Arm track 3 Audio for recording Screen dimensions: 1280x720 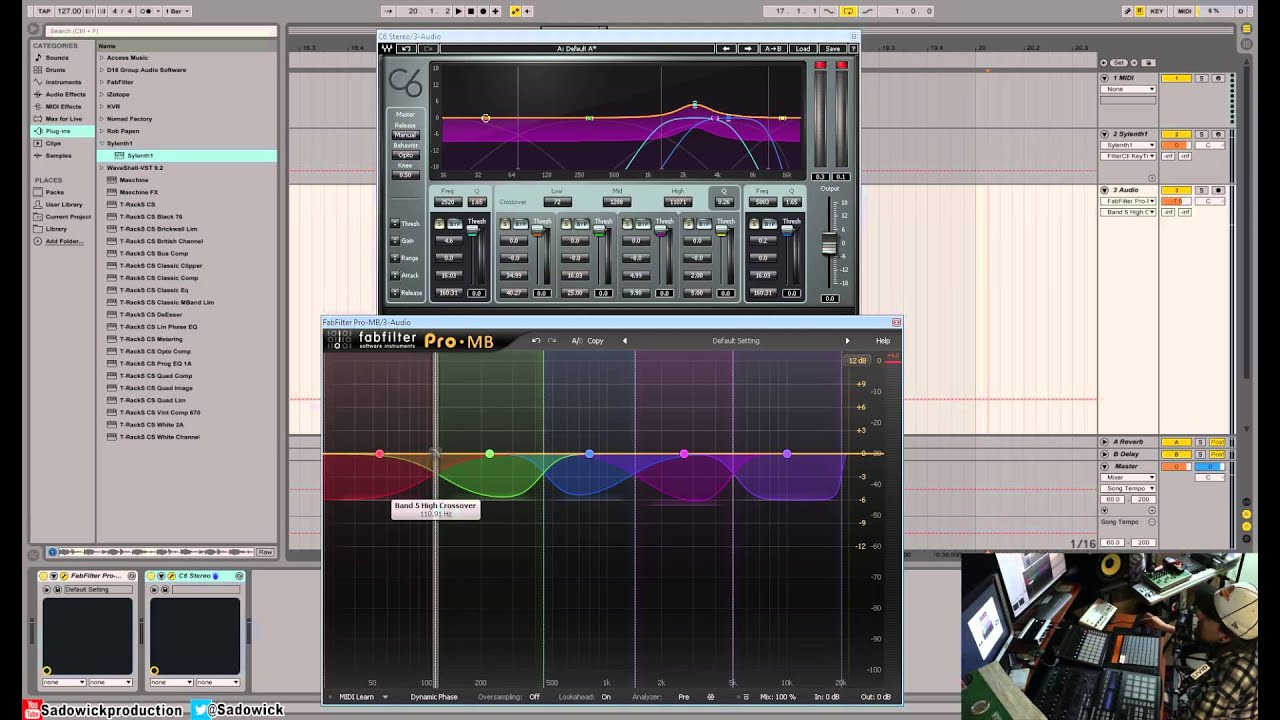[1218, 190]
